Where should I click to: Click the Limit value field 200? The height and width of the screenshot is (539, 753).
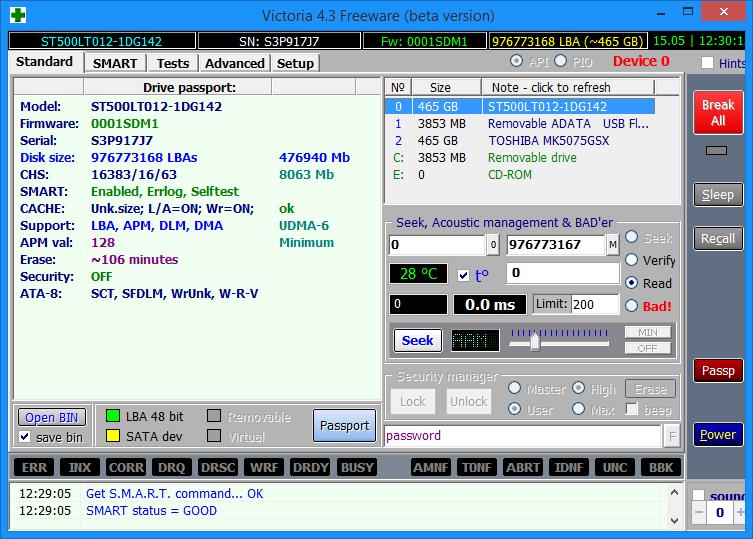point(595,305)
